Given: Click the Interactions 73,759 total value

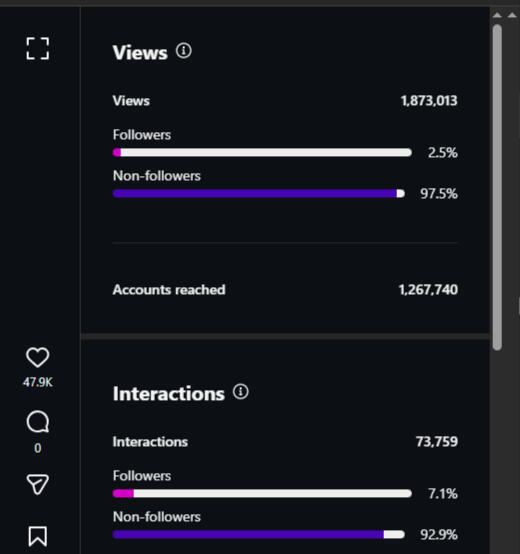Looking at the screenshot, I should point(437,442).
